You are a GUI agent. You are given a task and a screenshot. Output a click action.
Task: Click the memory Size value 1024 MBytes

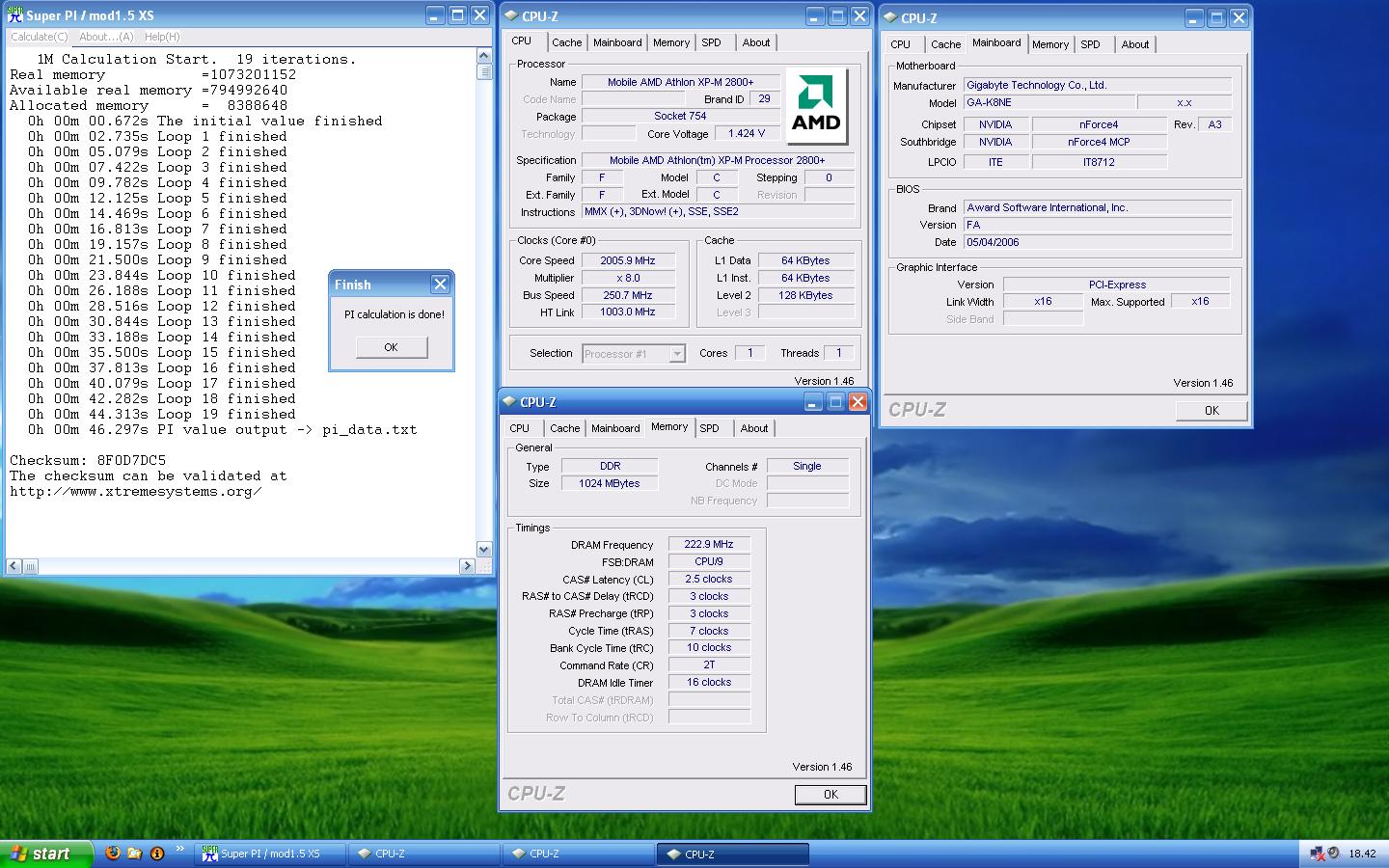pyautogui.click(x=610, y=483)
